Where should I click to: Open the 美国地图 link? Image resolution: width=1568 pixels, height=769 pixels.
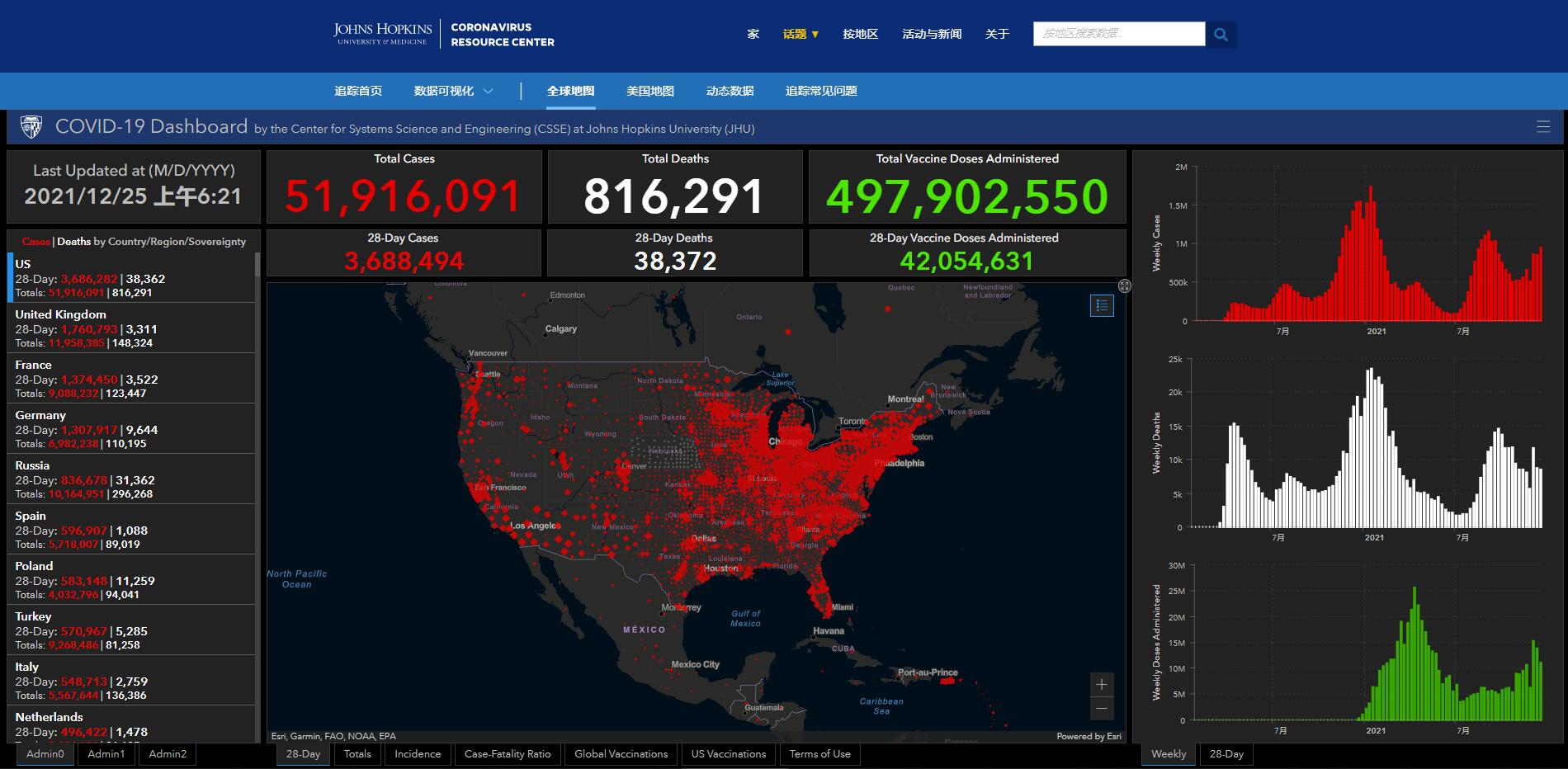(x=650, y=91)
